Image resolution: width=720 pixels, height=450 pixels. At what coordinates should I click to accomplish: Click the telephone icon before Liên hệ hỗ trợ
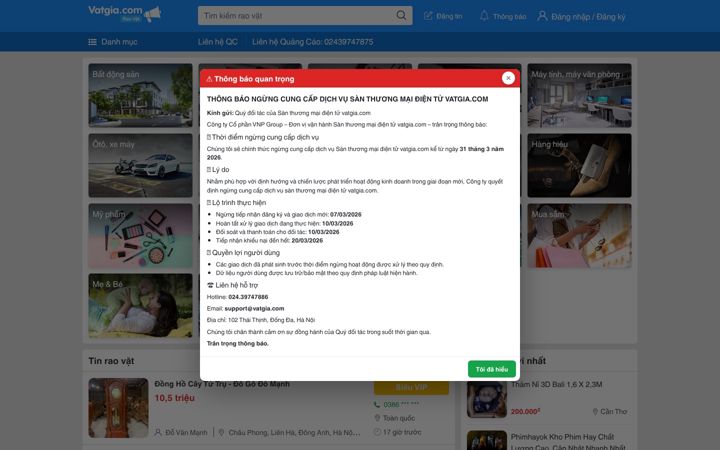click(210, 285)
